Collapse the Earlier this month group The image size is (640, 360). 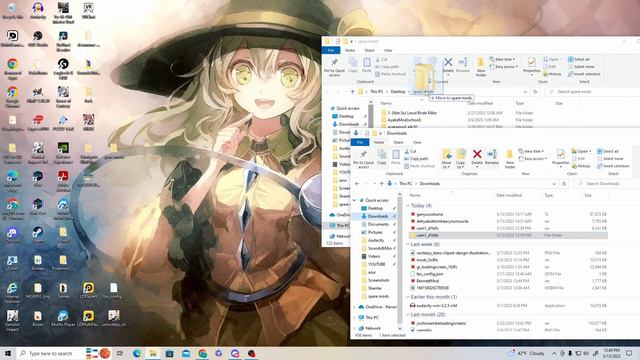[x=408, y=297]
